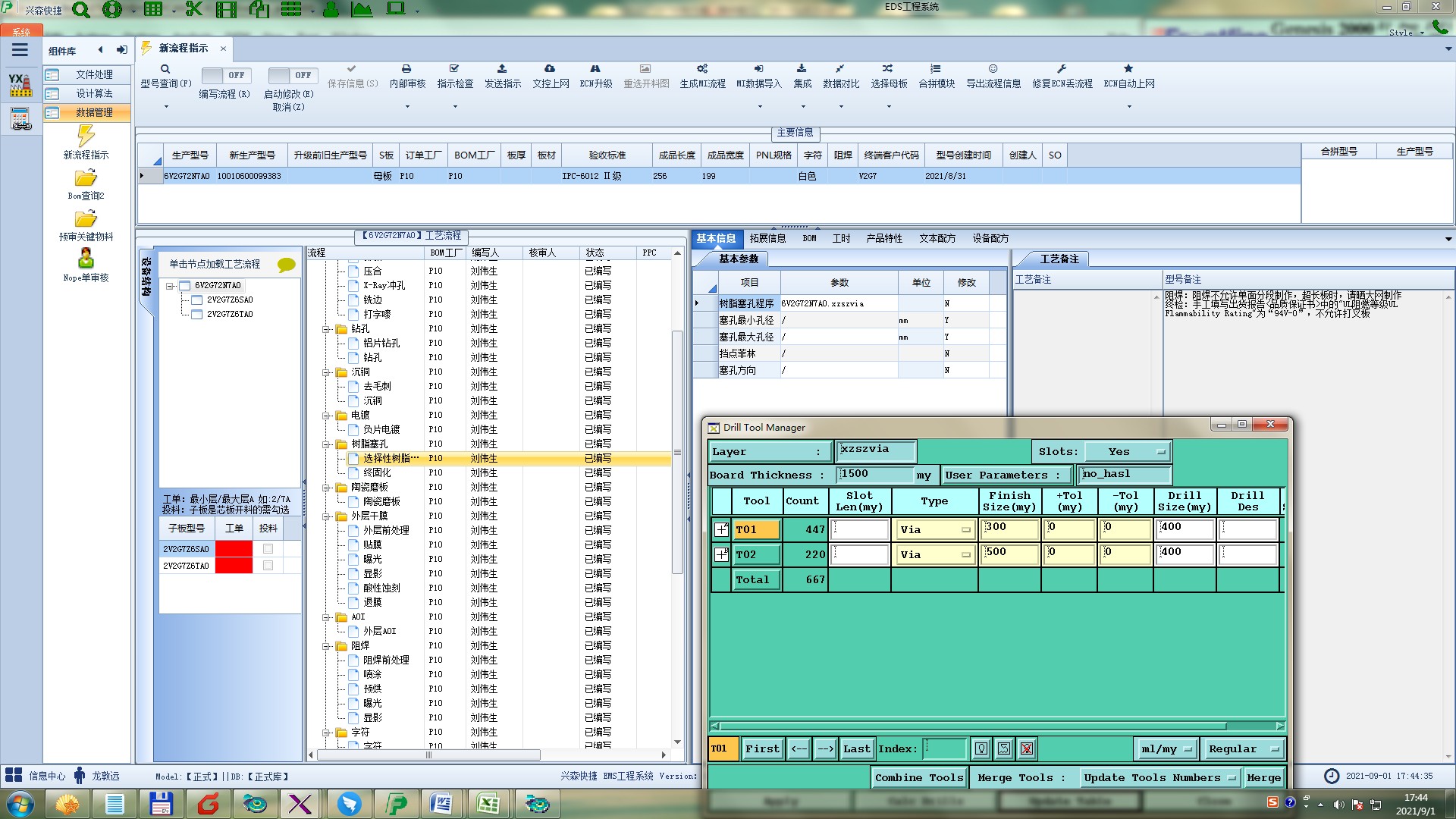The height and width of the screenshot is (819, 1456).
Task: Switch to the 拓展信息 tab
Action: point(767,238)
